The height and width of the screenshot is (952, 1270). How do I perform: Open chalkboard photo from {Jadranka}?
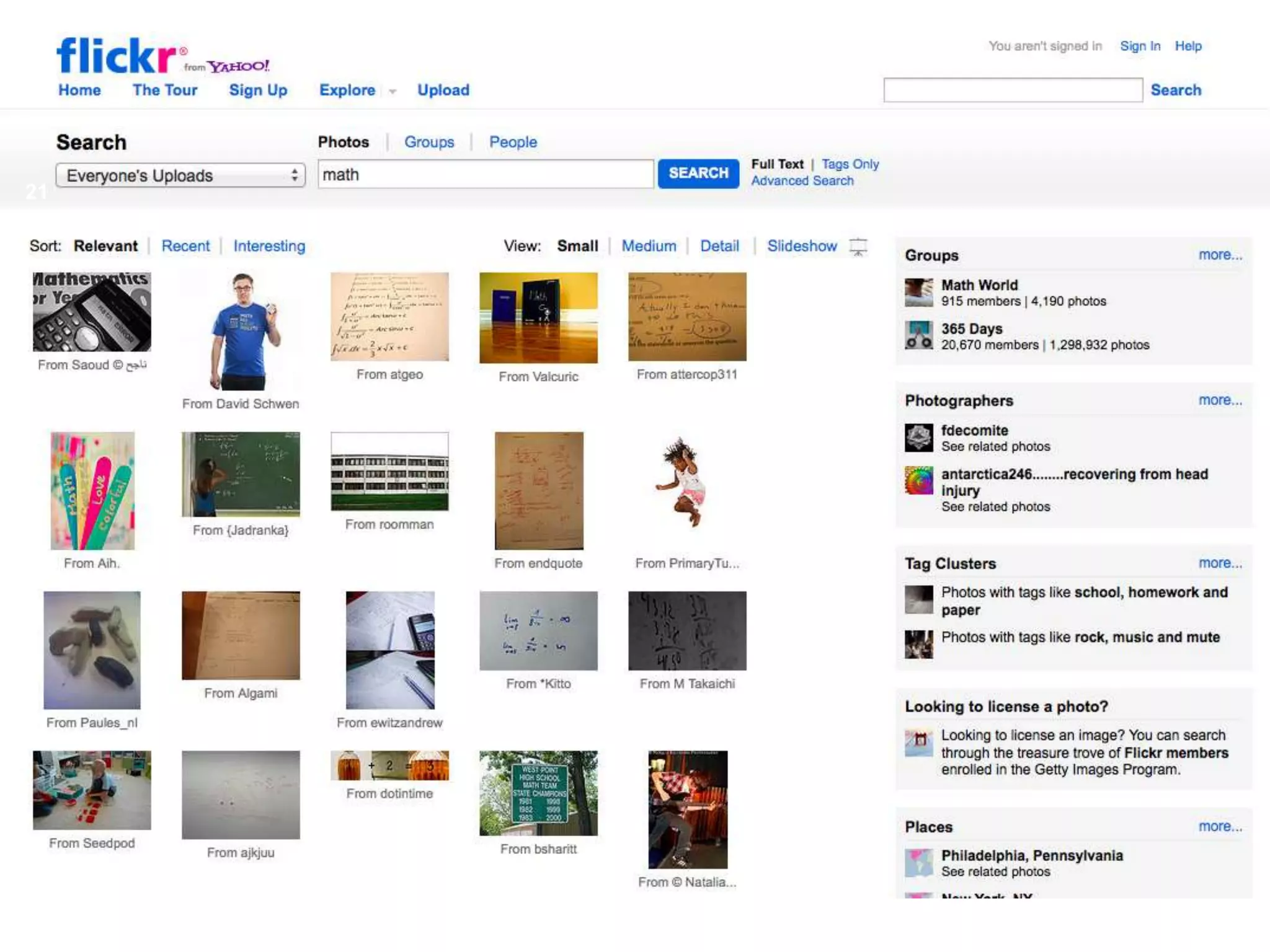[x=241, y=474]
